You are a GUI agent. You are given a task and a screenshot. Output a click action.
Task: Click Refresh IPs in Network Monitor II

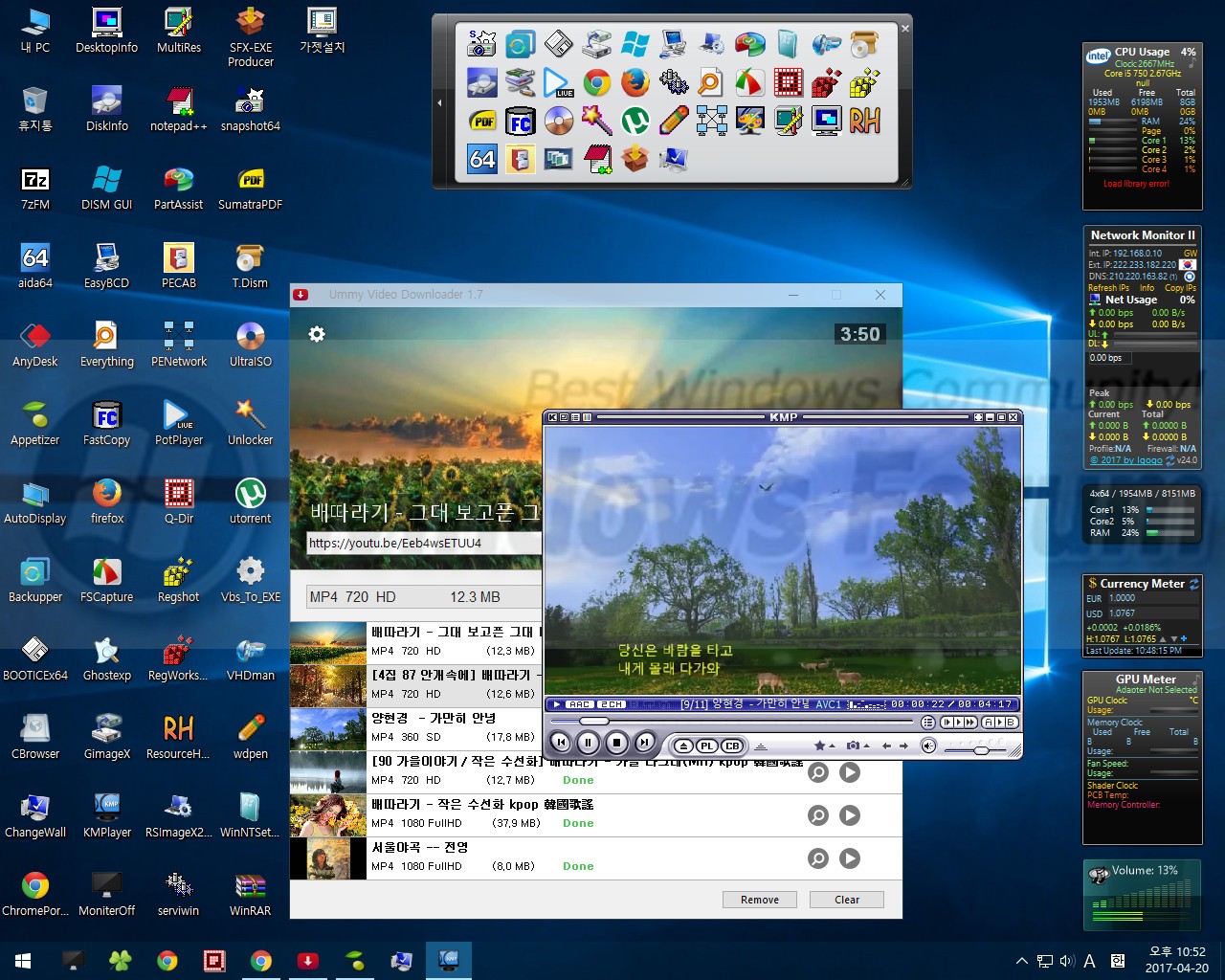1108,288
